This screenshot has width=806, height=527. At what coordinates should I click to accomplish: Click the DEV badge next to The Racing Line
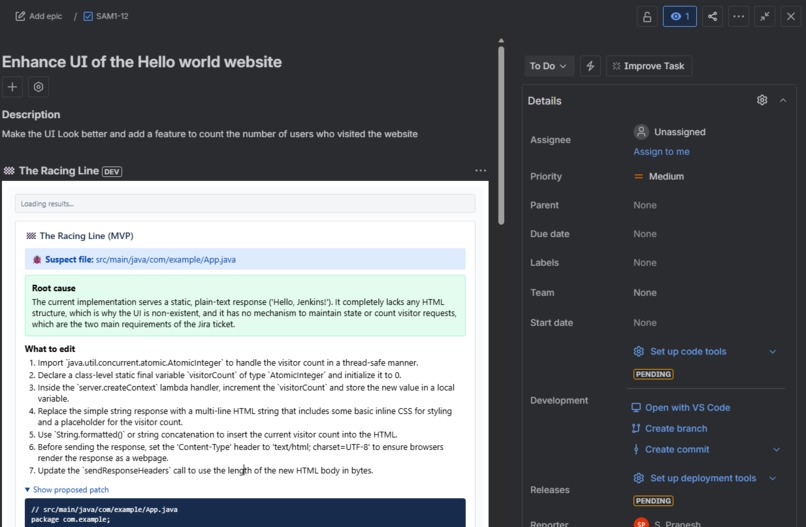pyautogui.click(x=112, y=172)
